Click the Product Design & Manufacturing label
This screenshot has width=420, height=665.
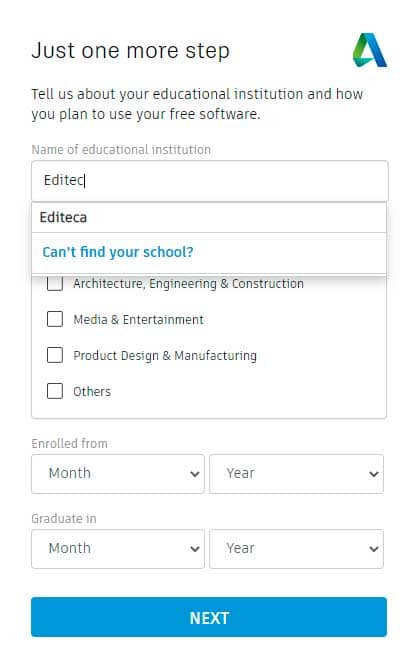165,355
